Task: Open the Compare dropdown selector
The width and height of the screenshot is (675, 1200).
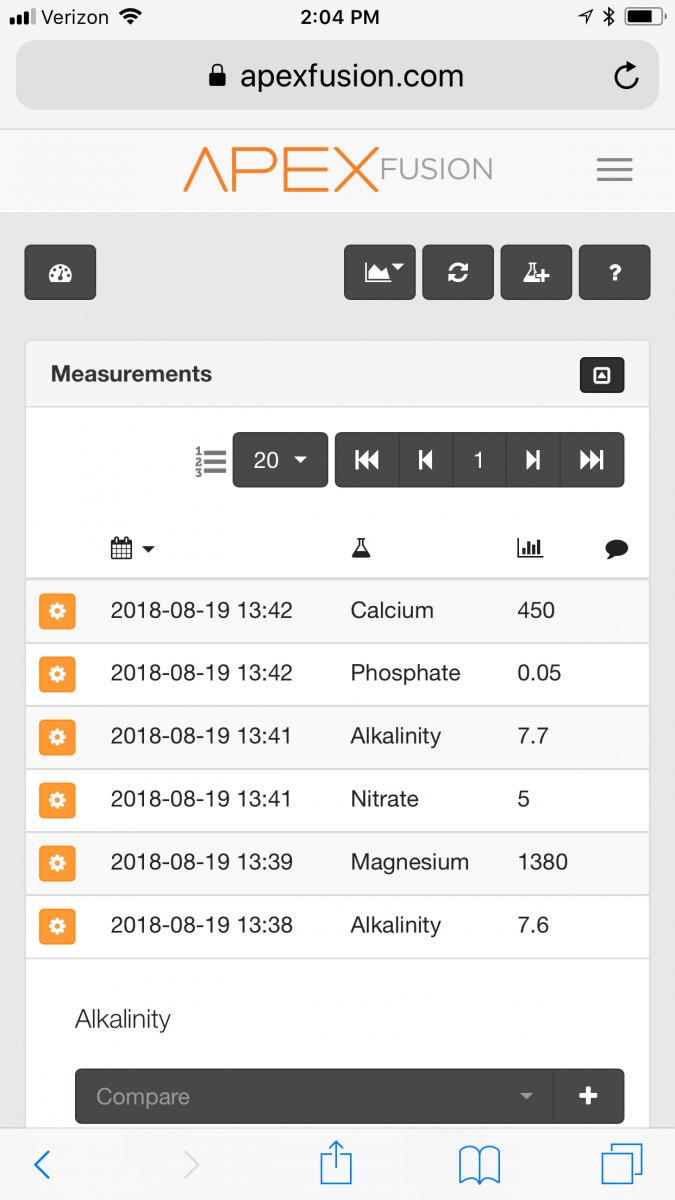Action: (314, 1097)
